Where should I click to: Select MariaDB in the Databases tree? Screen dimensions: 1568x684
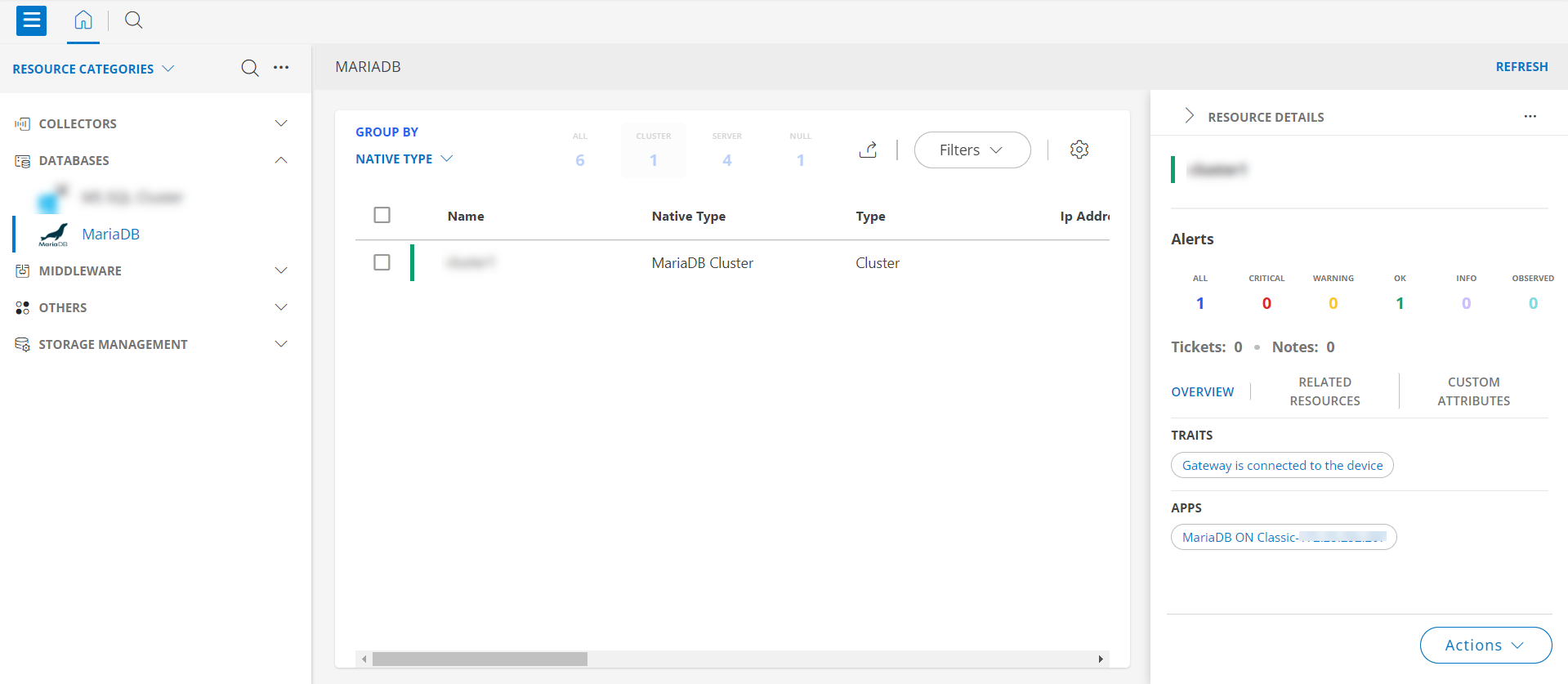coord(110,235)
